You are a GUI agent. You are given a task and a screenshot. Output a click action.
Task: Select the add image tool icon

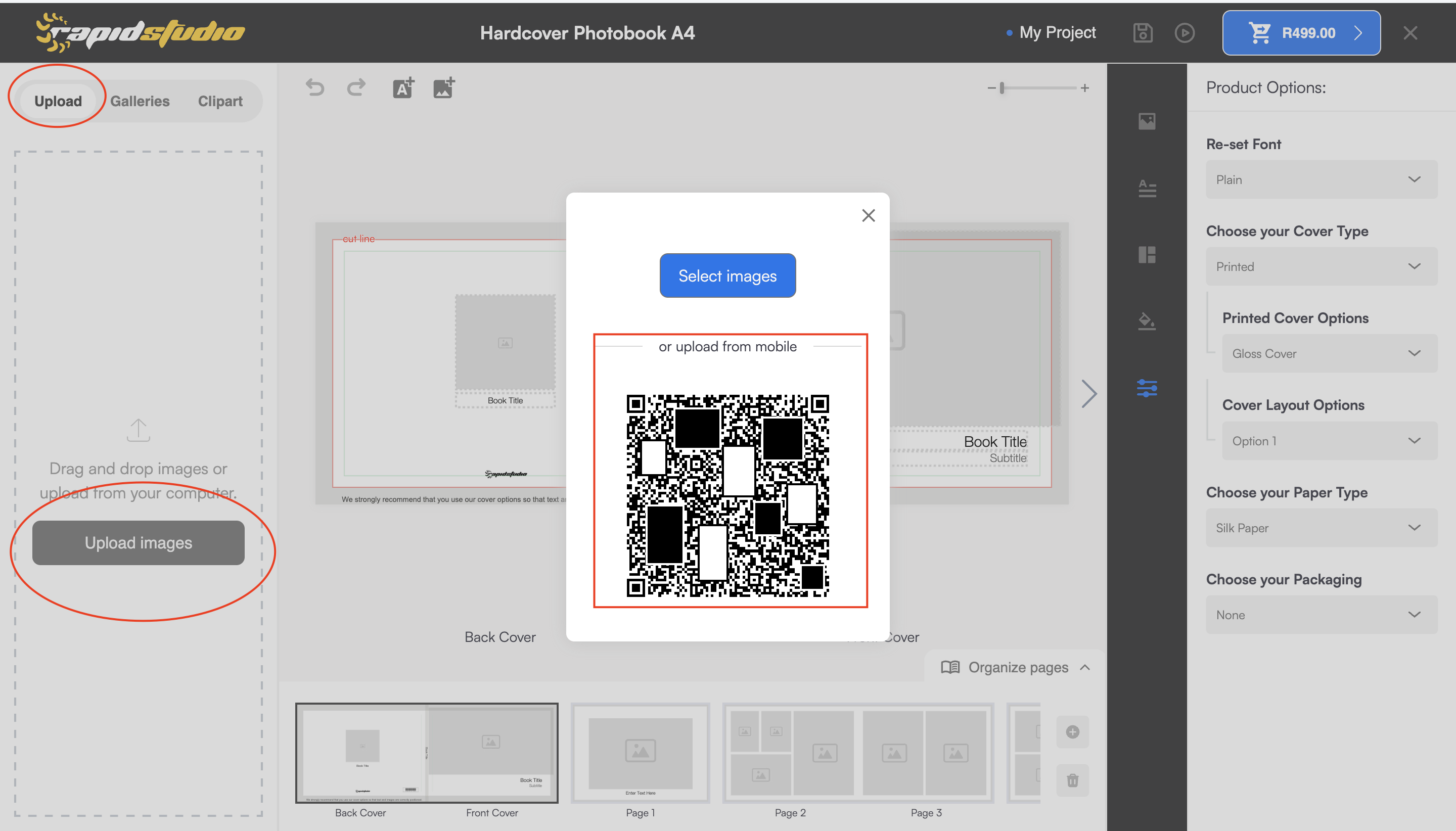(443, 88)
